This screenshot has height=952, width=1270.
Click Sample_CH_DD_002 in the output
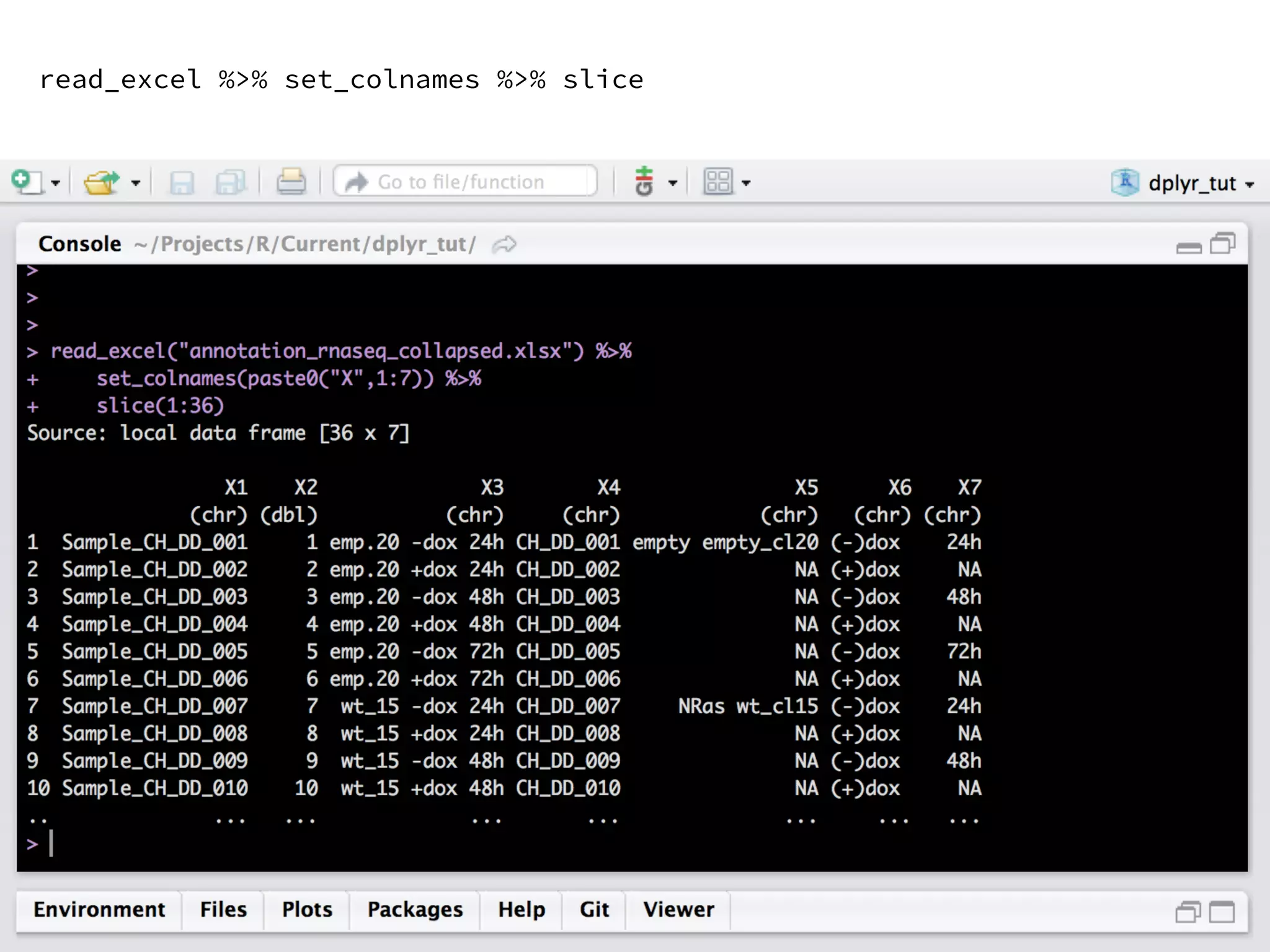pyautogui.click(x=154, y=570)
